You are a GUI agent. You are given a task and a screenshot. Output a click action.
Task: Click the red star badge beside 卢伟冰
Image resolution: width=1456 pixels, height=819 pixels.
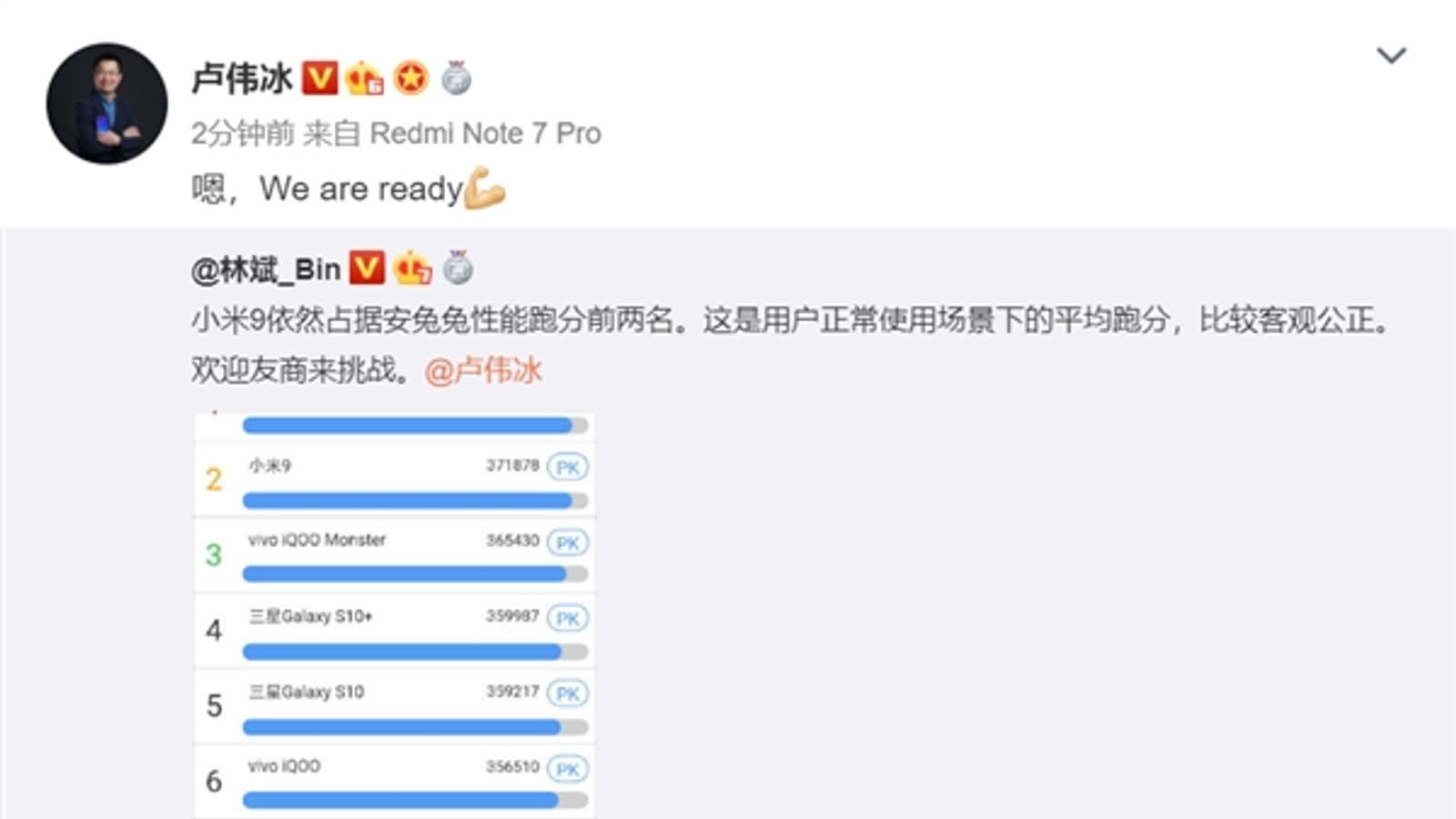410,78
